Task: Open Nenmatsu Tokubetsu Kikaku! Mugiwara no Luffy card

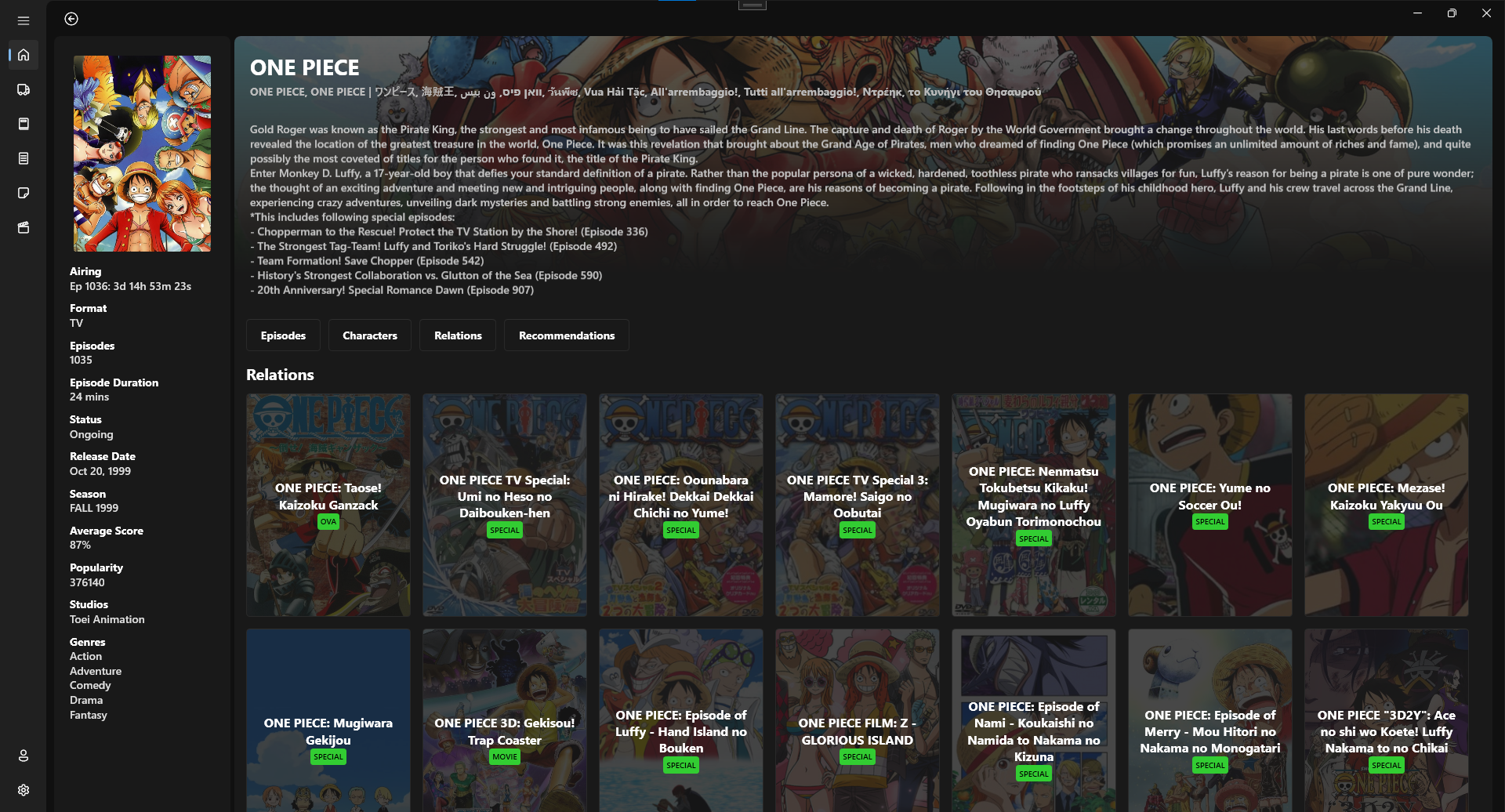Action: pyautogui.click(x=1034, y=505)
